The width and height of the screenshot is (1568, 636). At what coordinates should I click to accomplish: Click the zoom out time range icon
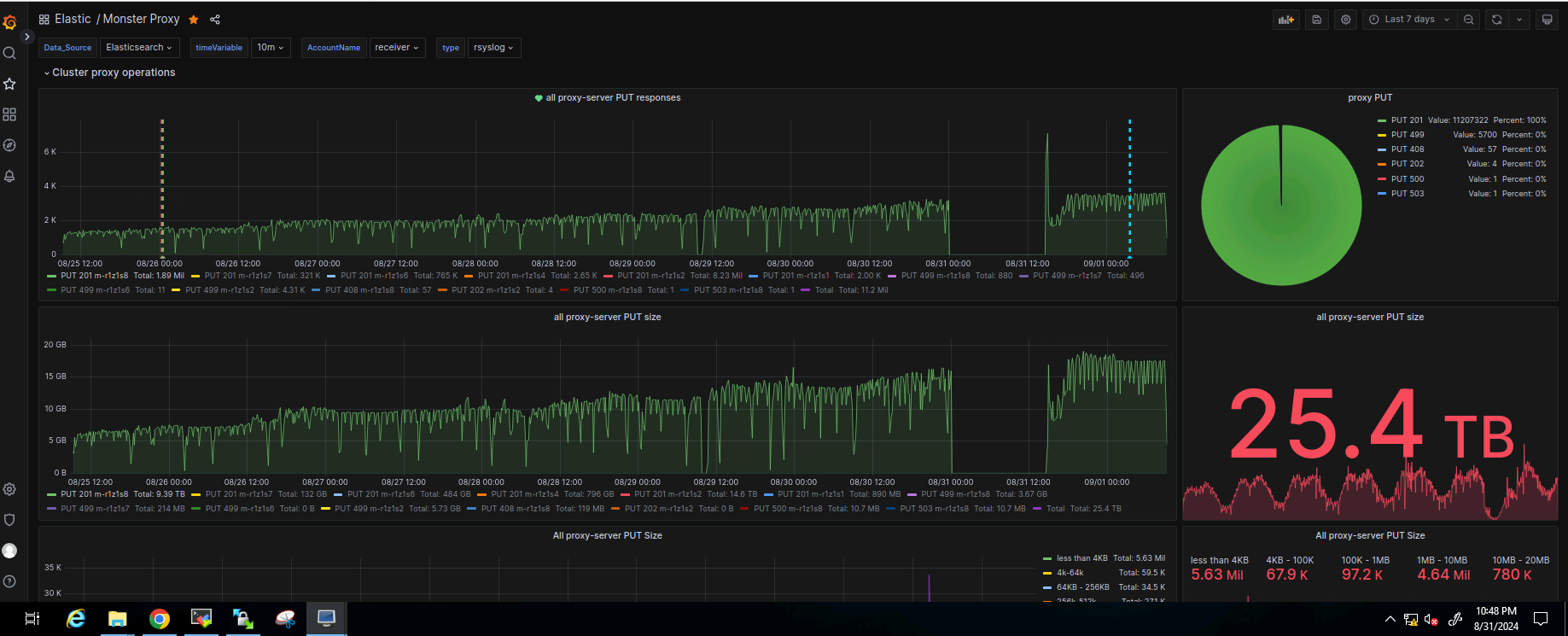point(1469,20)
